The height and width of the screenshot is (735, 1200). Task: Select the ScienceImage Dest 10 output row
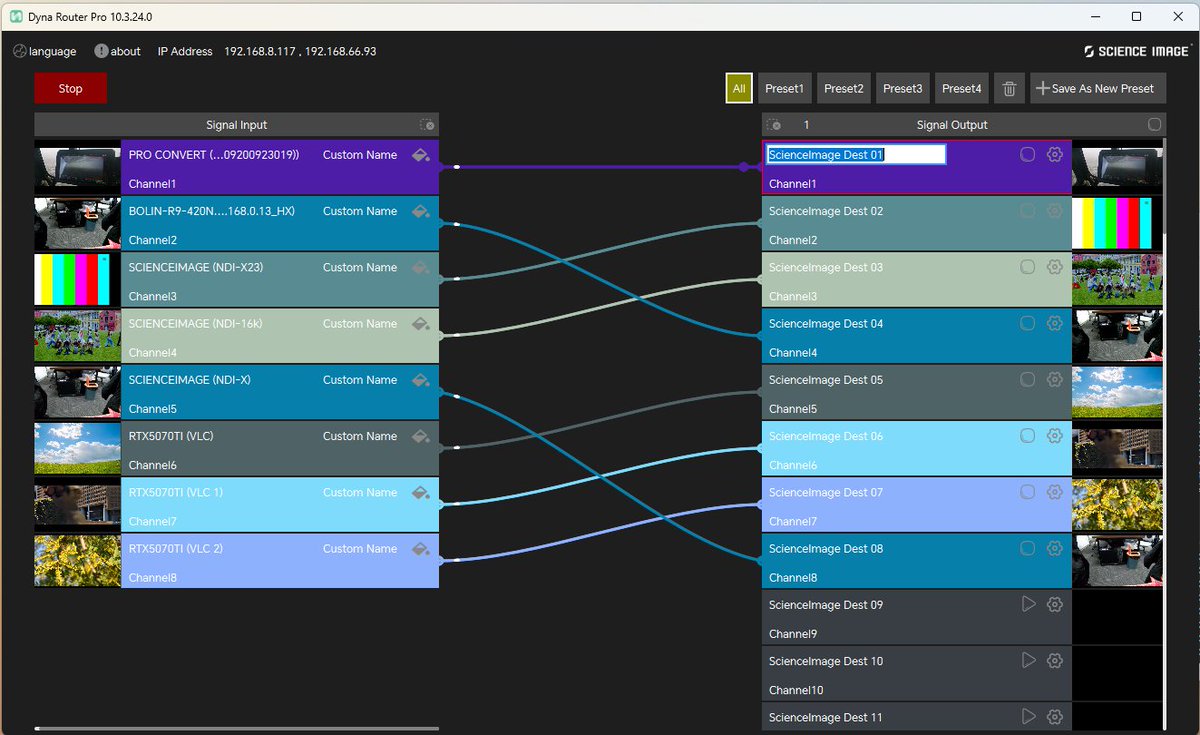click(x=917, y=673)
